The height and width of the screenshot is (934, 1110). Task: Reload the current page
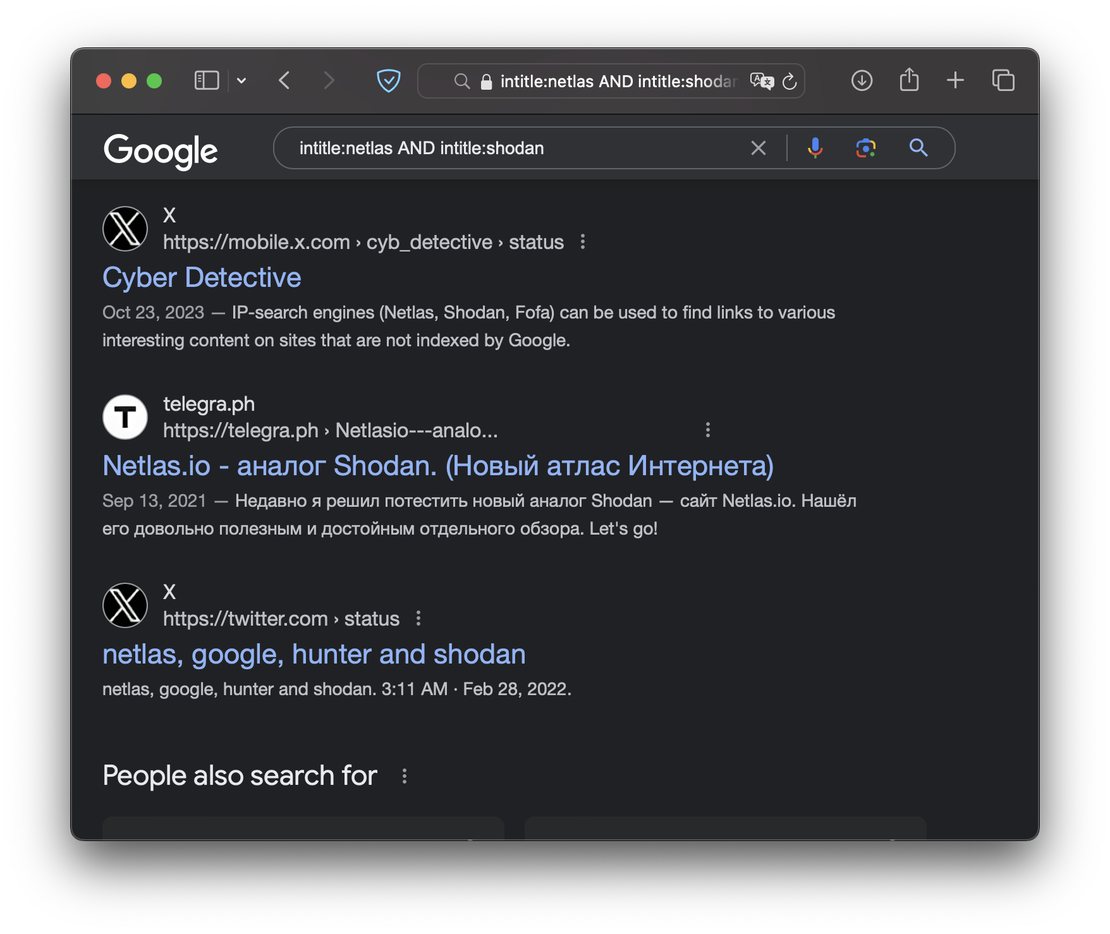point(789,82)
